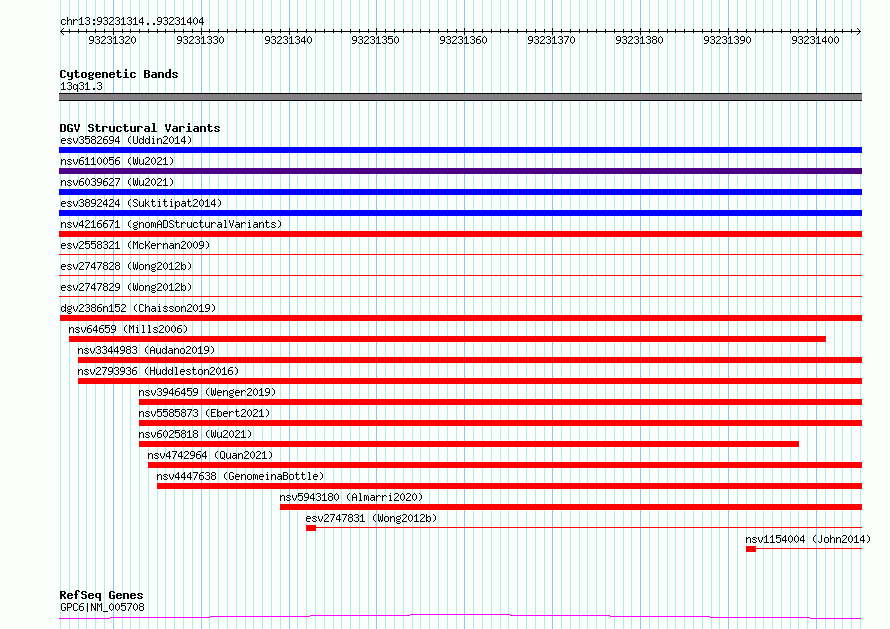Open nsv6039627 (Wu2021) variant label

point(117,182)
